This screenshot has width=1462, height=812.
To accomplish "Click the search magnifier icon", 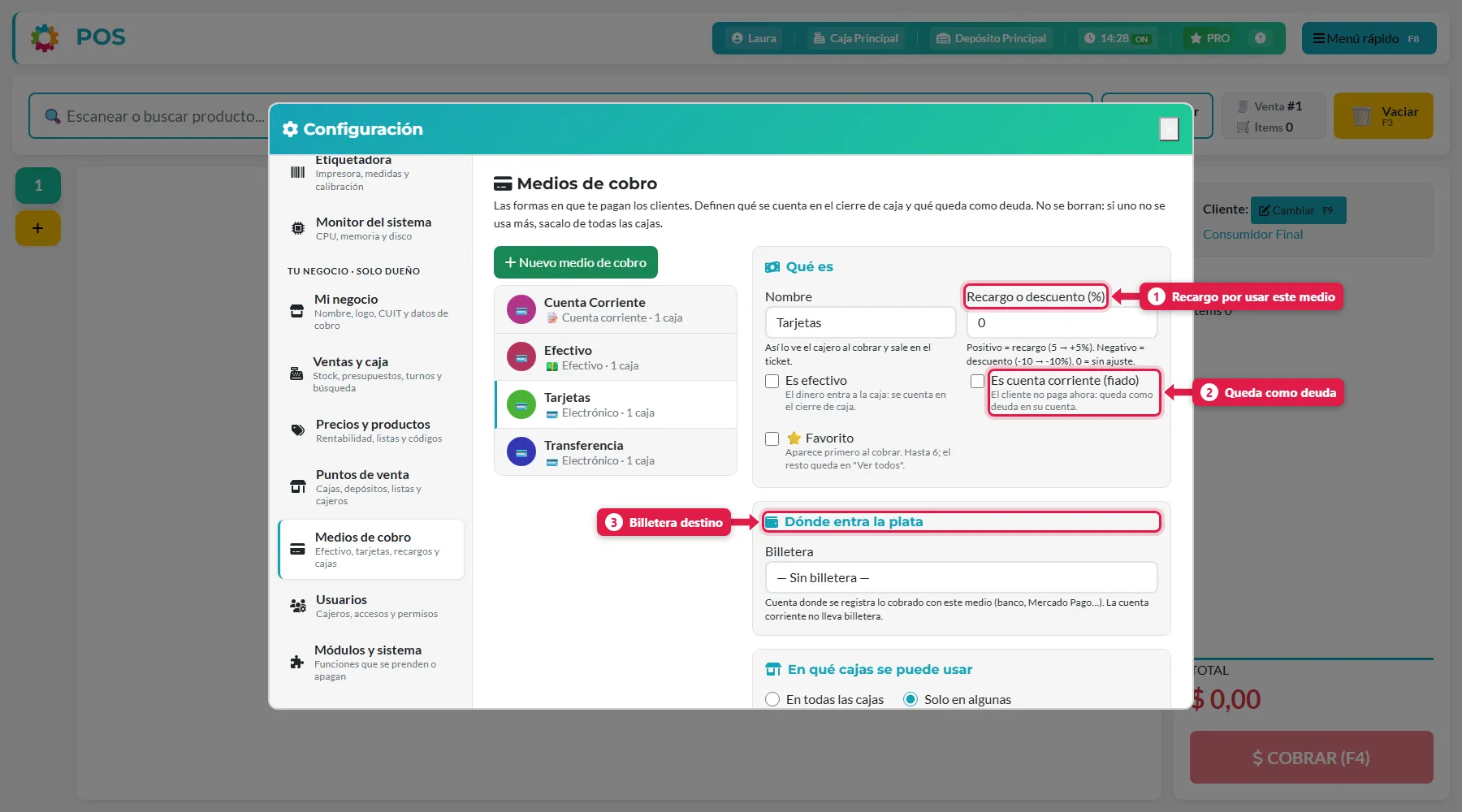I will pyautogui.click(x=53, y=116).
